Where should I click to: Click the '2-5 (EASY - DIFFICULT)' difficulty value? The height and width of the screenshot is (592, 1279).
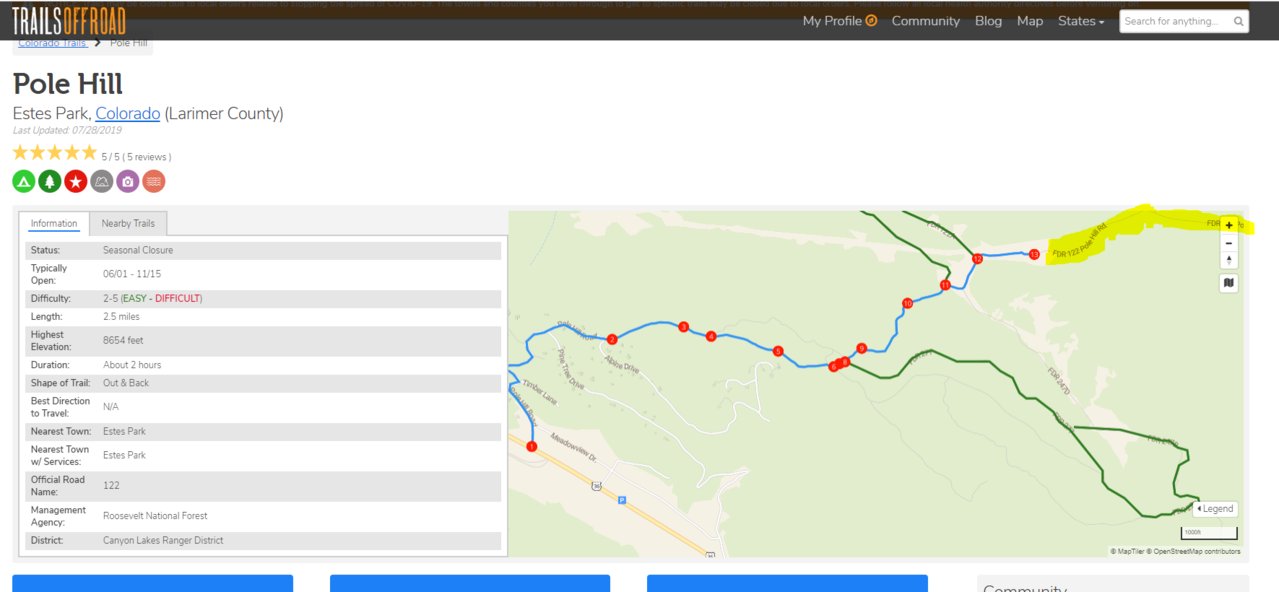[x=153, y=298]
